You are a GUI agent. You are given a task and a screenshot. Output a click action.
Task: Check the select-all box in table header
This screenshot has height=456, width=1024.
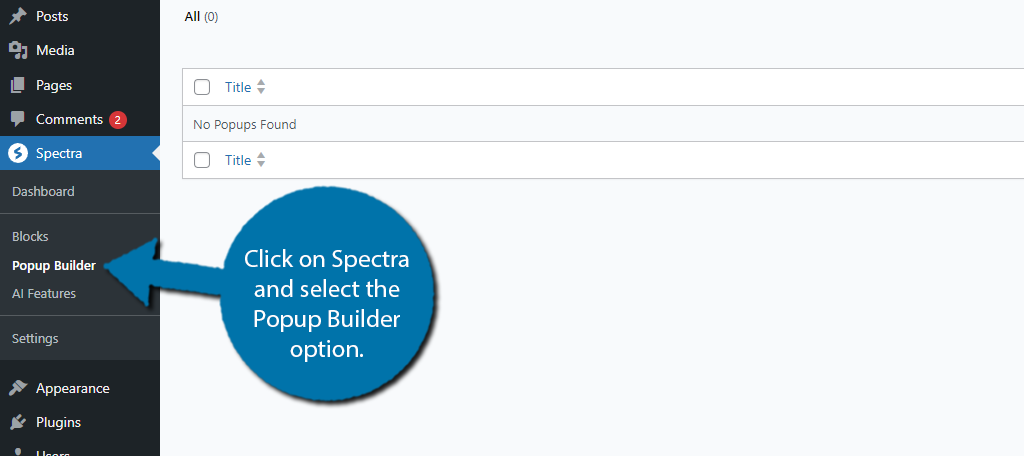[202, 87]
